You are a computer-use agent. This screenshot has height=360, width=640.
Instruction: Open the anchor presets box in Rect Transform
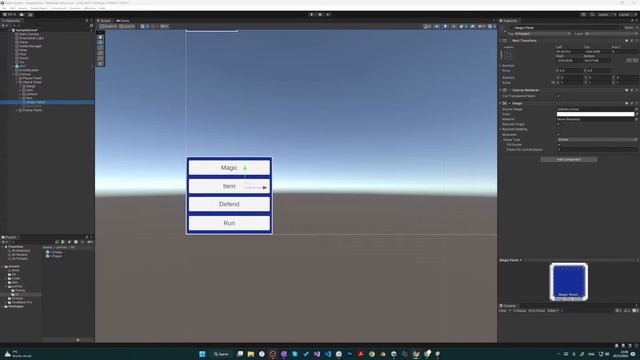508,55
